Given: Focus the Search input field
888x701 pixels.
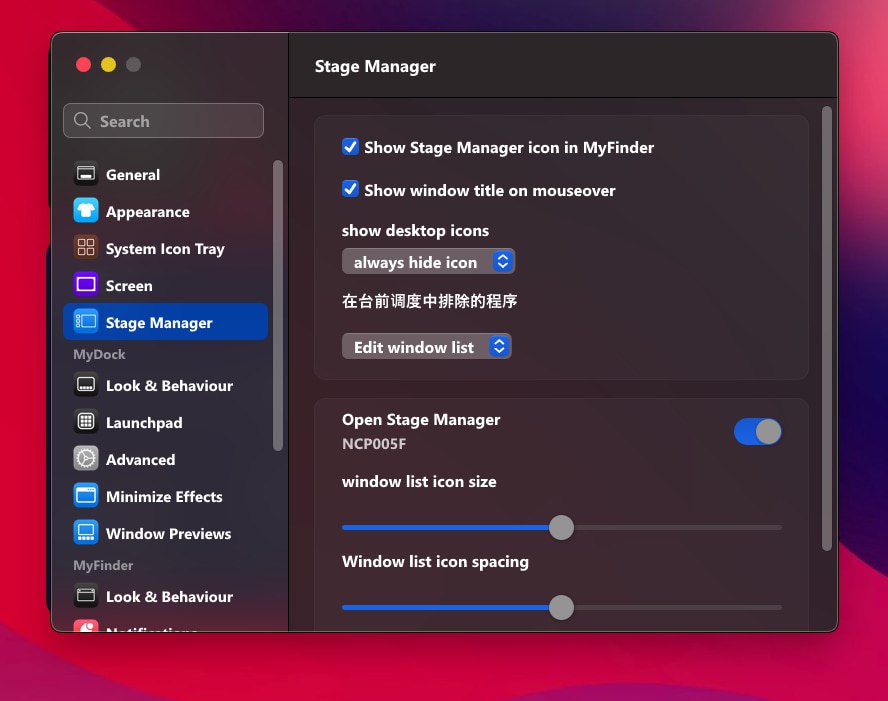Looking at the screenshot, I should pyautogui.click(x=163, y=121).
